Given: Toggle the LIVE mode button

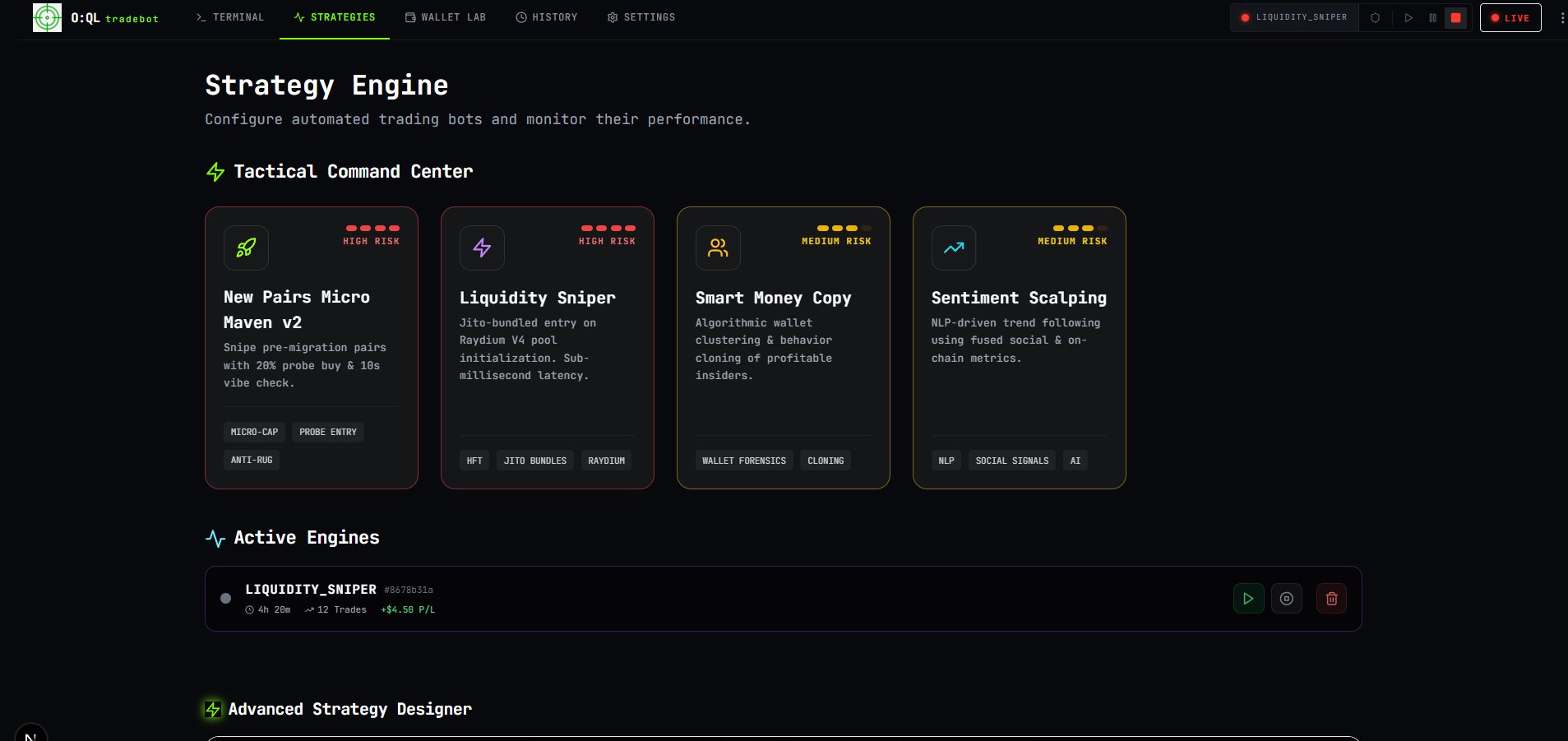Looking at the screenshot, I should click(1510, 17).
